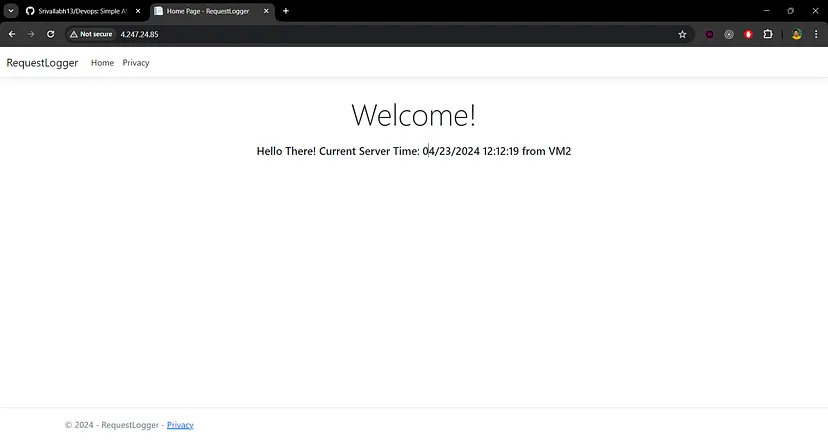Open the Home nav link
The height and width of the screenshot is (440, 828).
pos(102,63)
